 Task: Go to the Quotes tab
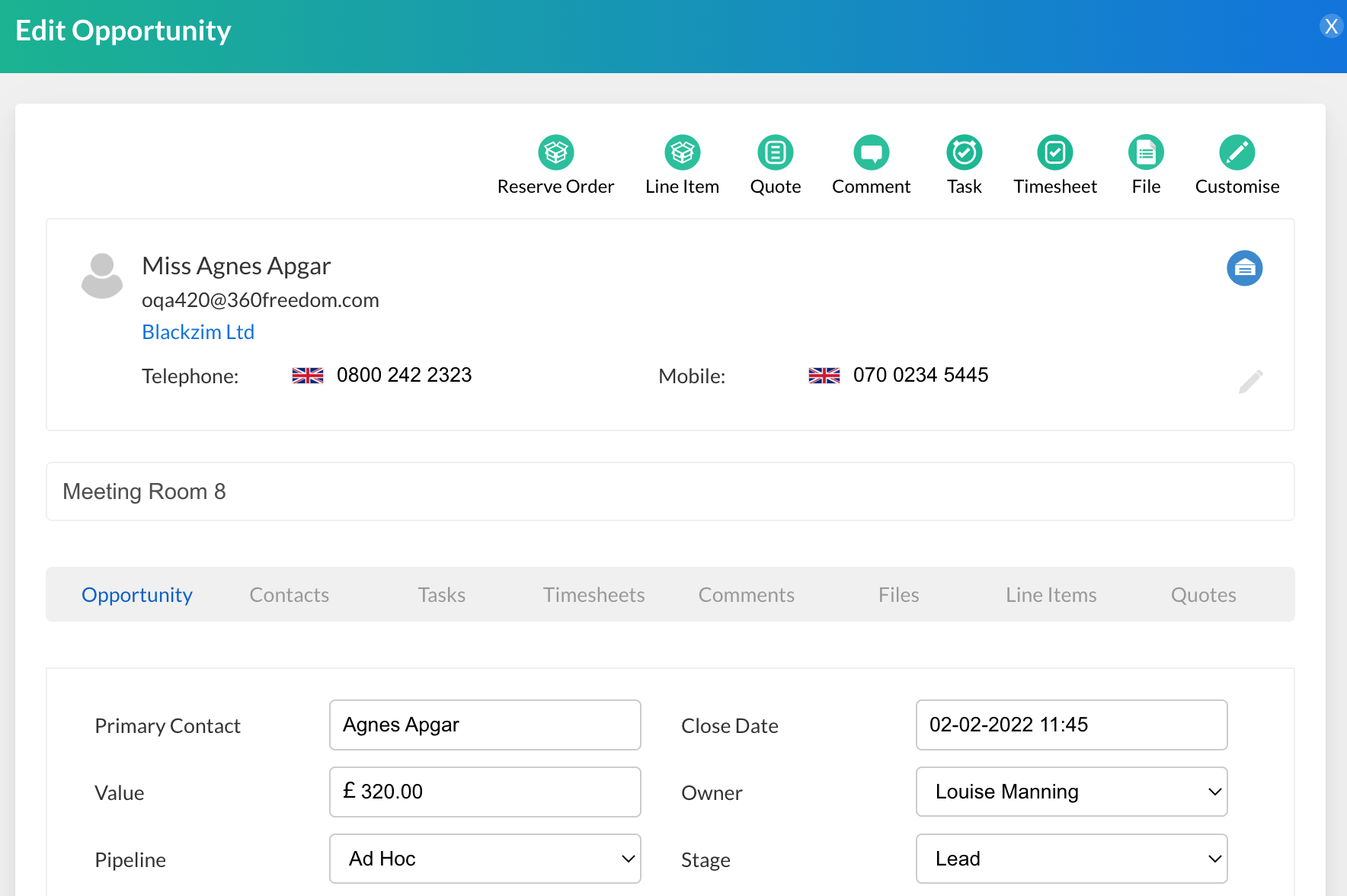1203,595
